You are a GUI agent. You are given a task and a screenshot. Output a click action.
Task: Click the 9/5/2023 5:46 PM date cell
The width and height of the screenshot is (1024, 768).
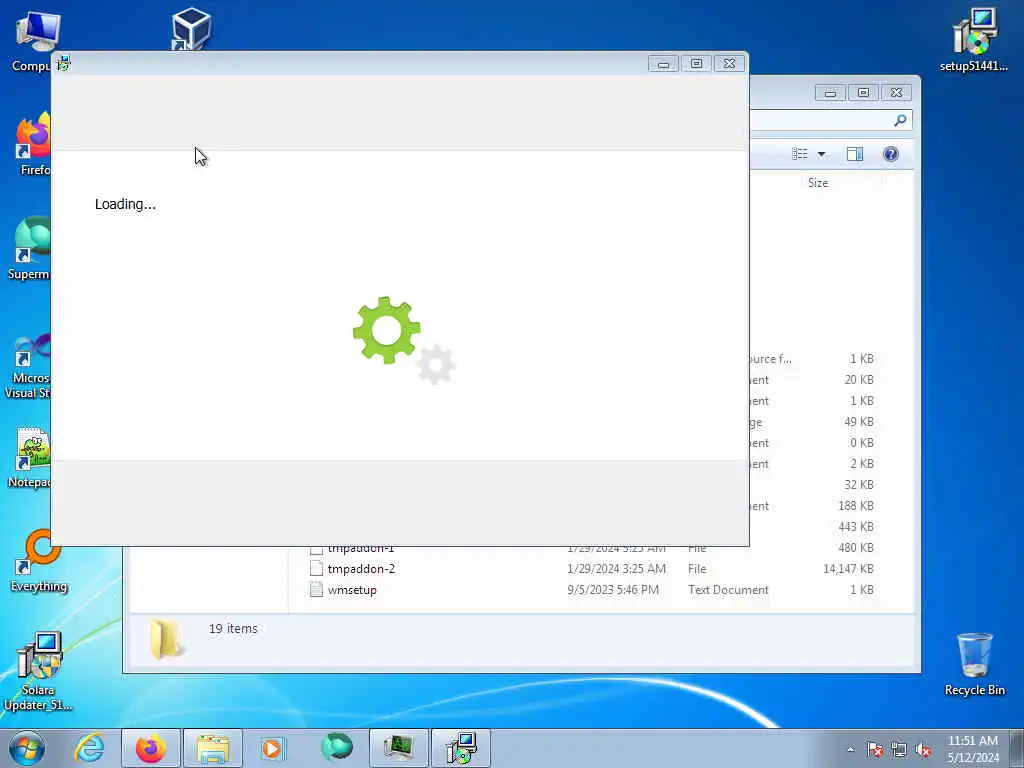(x=613, y=590)
